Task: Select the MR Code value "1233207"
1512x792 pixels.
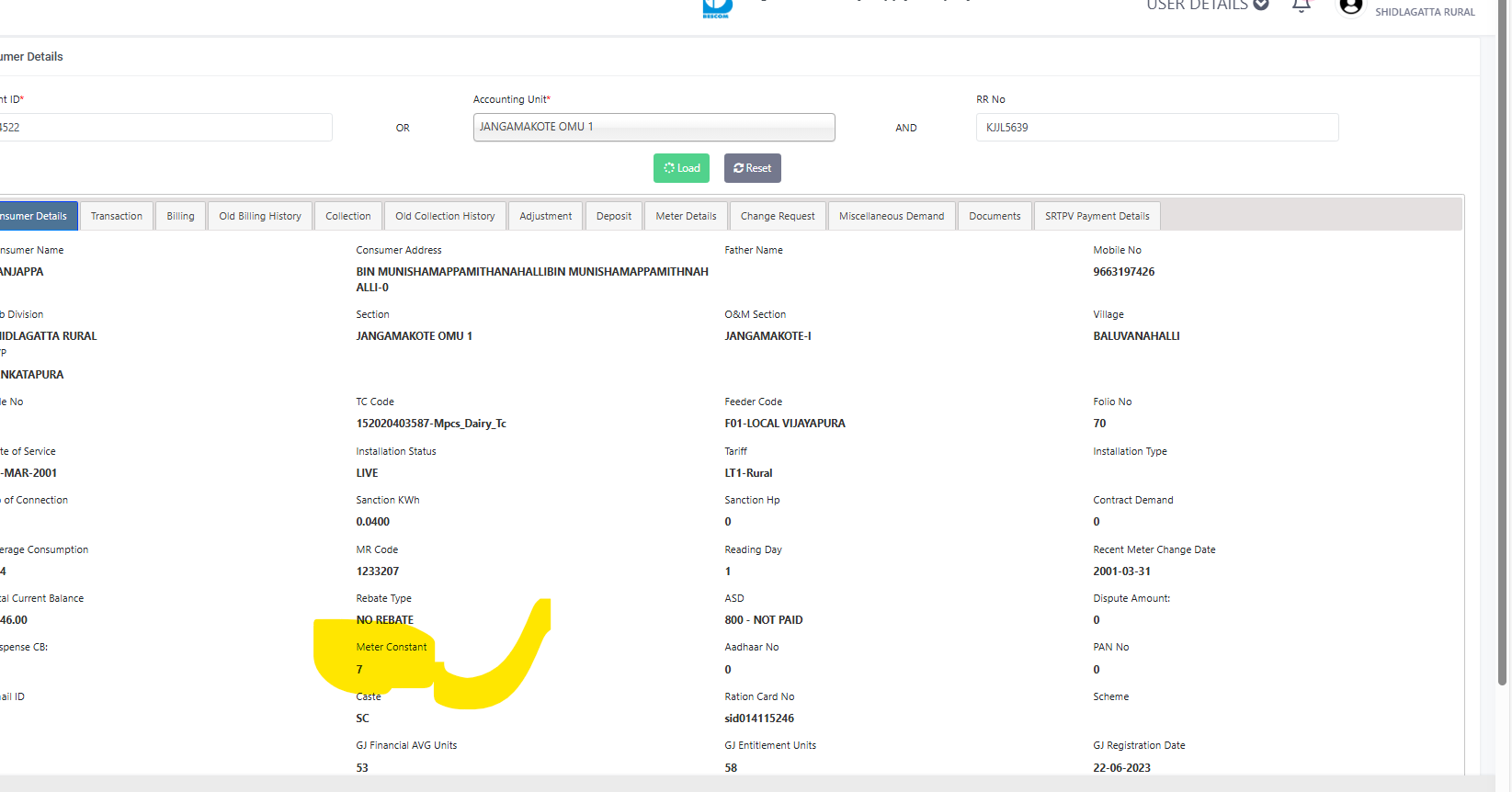Action: (378, 571)
